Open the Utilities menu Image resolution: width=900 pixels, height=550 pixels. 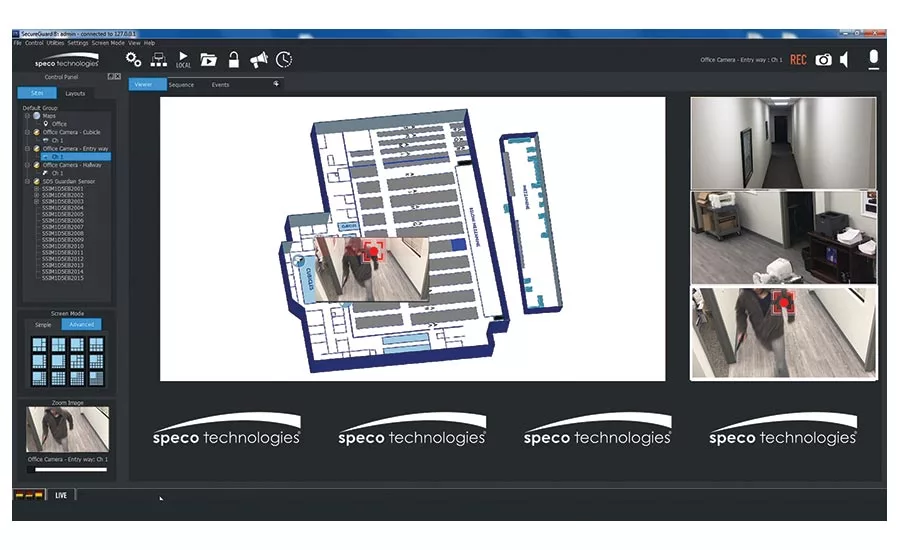tap(55, 43)
